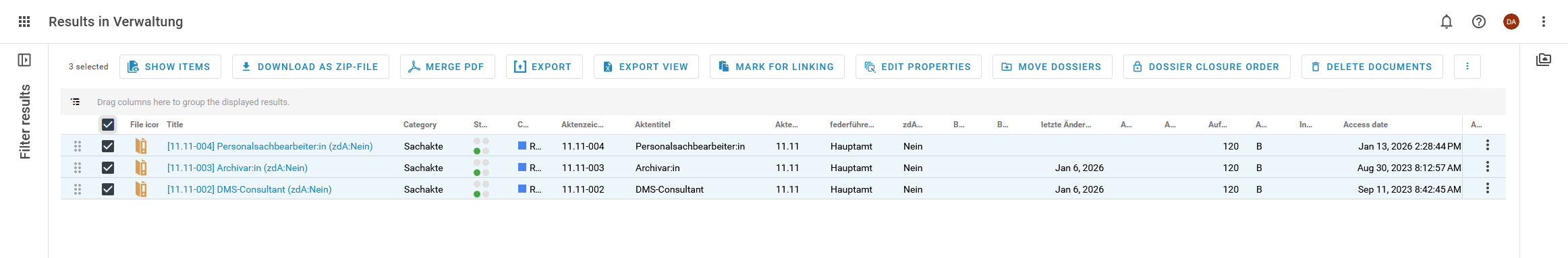Click access date Sep 11, 2023 8:42:45 AM
This screenshot has width=1568, height=258.
click(x=1409, y=189)
